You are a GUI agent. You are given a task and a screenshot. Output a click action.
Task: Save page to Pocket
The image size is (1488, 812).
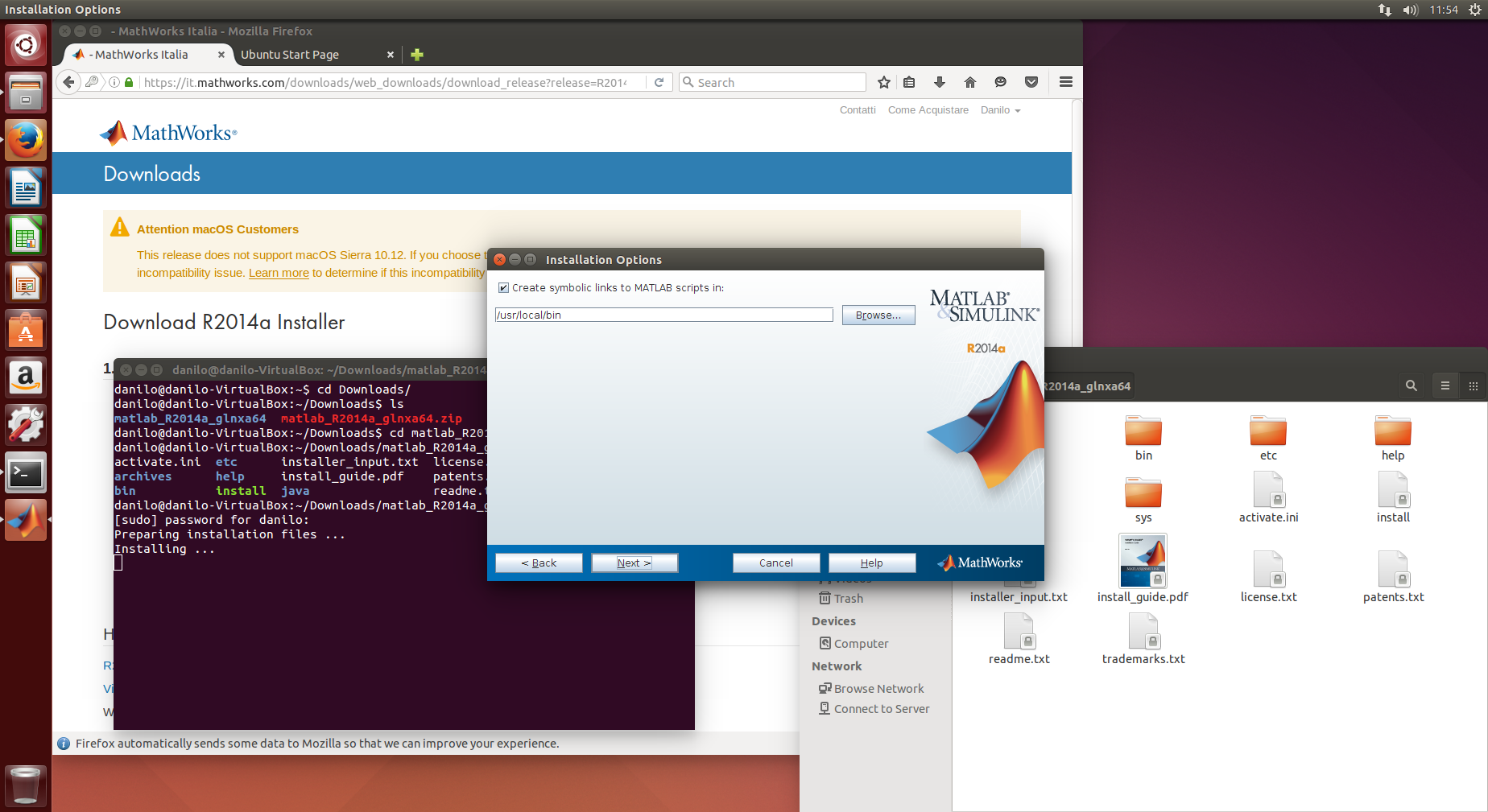click(x=1031, y=82)
